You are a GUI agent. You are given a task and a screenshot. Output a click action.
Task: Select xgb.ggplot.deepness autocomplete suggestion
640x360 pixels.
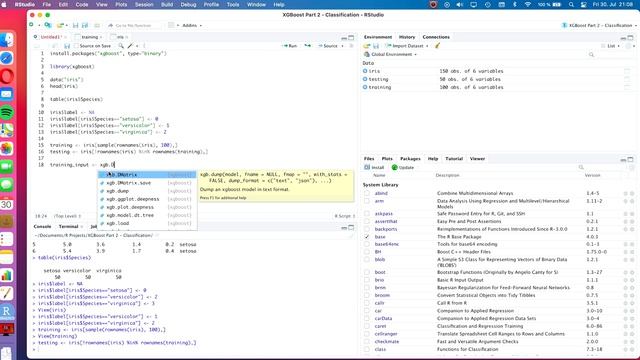point(147,199)
